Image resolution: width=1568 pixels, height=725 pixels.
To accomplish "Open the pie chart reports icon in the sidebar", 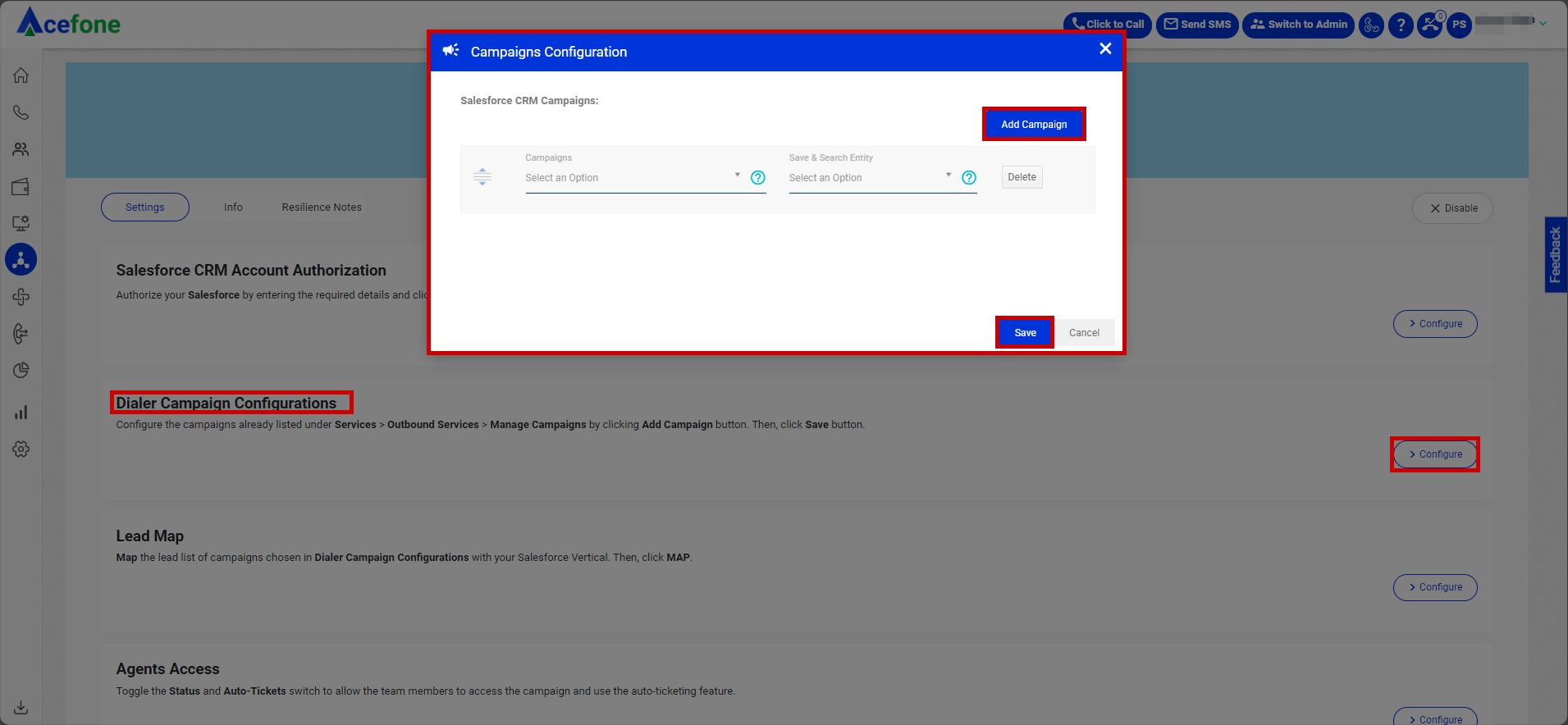I will coord(21,371).
